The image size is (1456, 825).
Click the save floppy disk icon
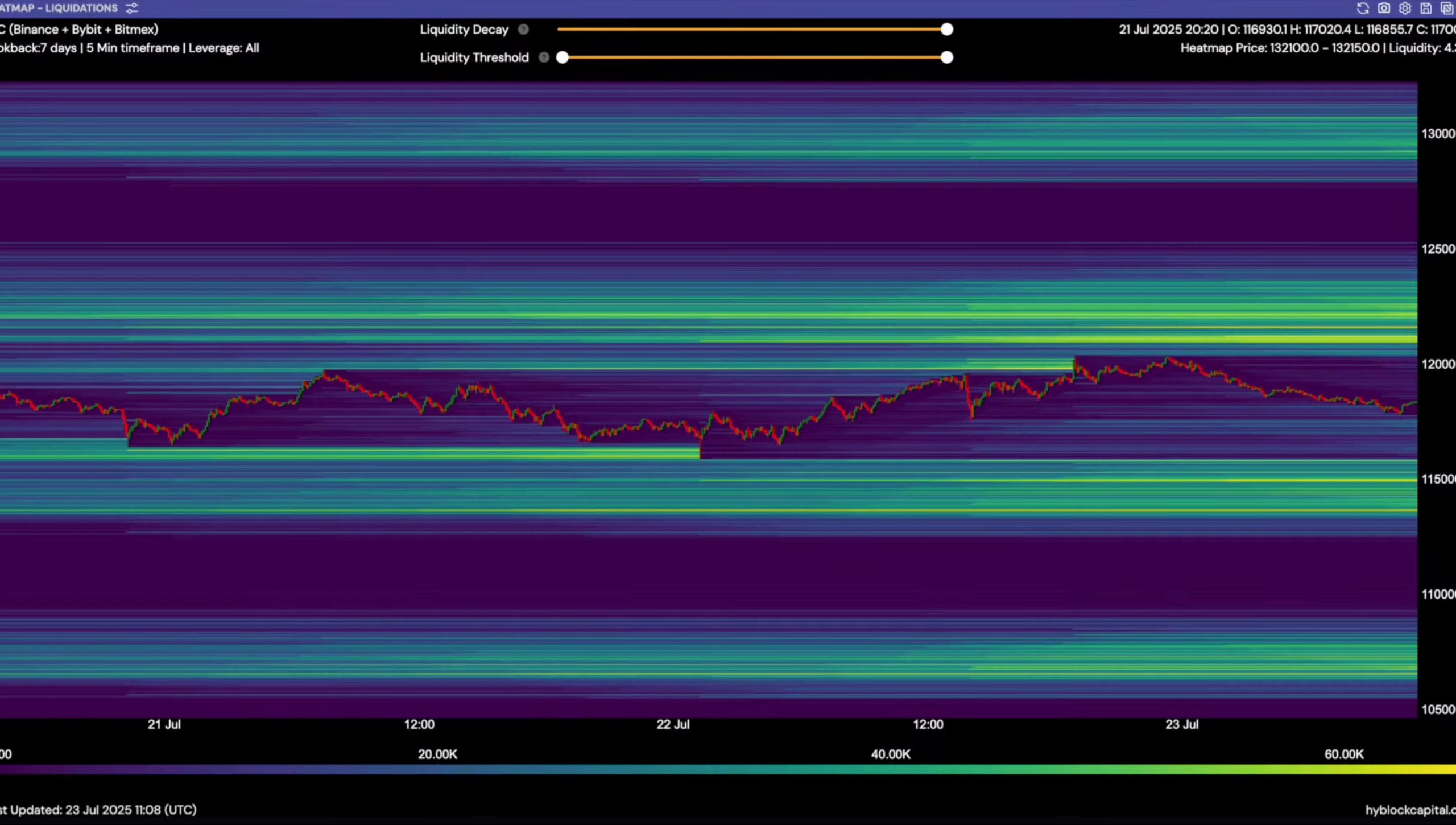tap(1426, 9)
